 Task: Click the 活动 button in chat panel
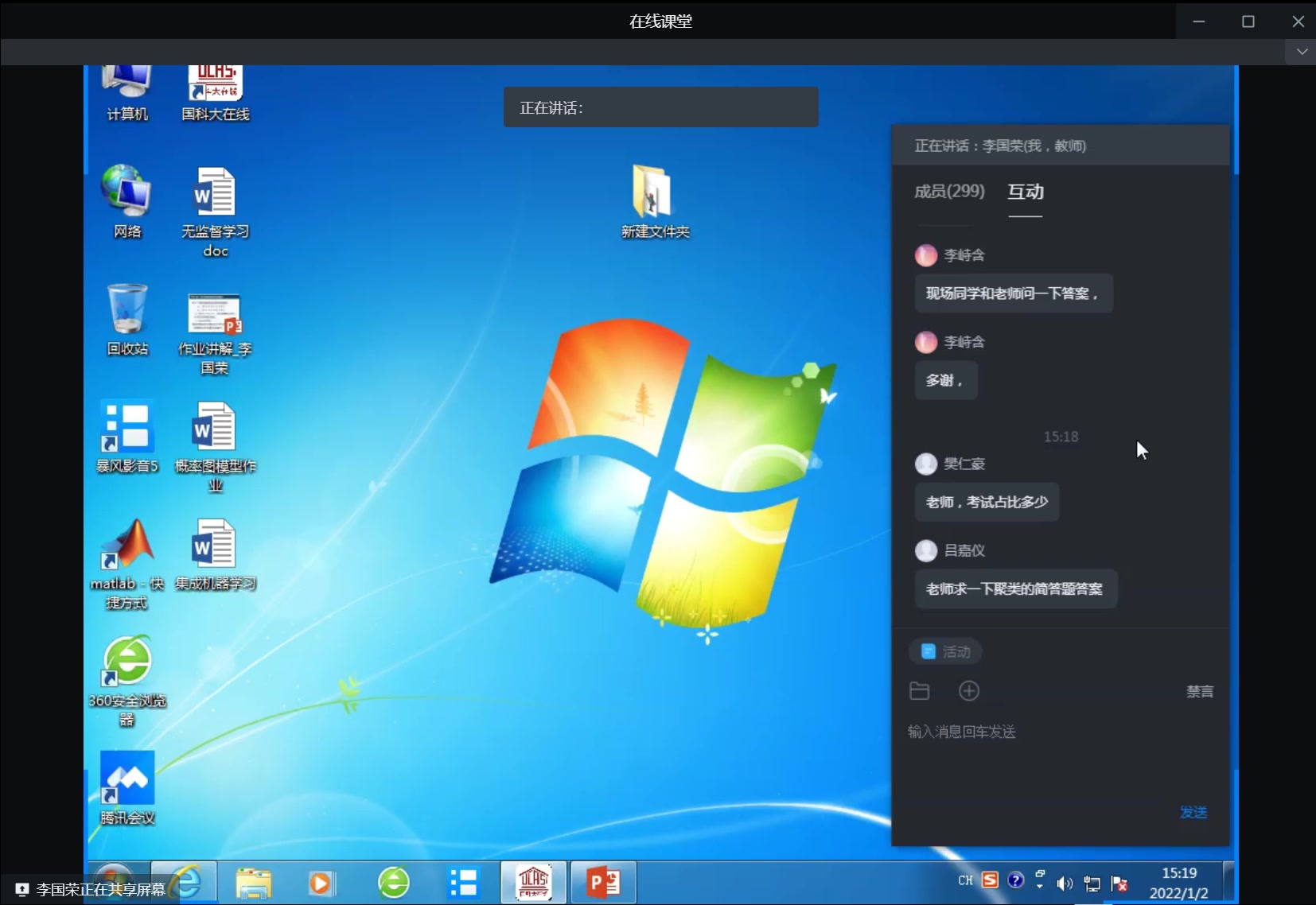(x=945, y=652)
